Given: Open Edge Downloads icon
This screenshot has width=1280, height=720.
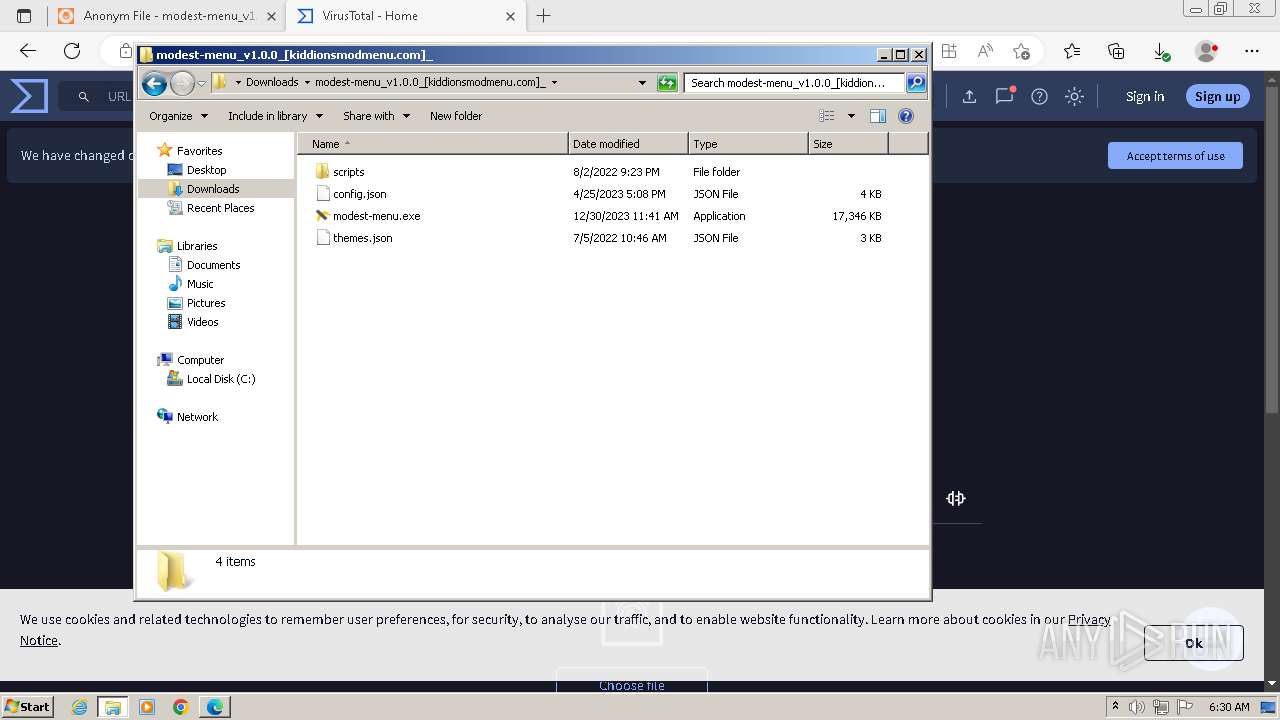Looking at the screenshot, I should click(x=1161, y=51).
